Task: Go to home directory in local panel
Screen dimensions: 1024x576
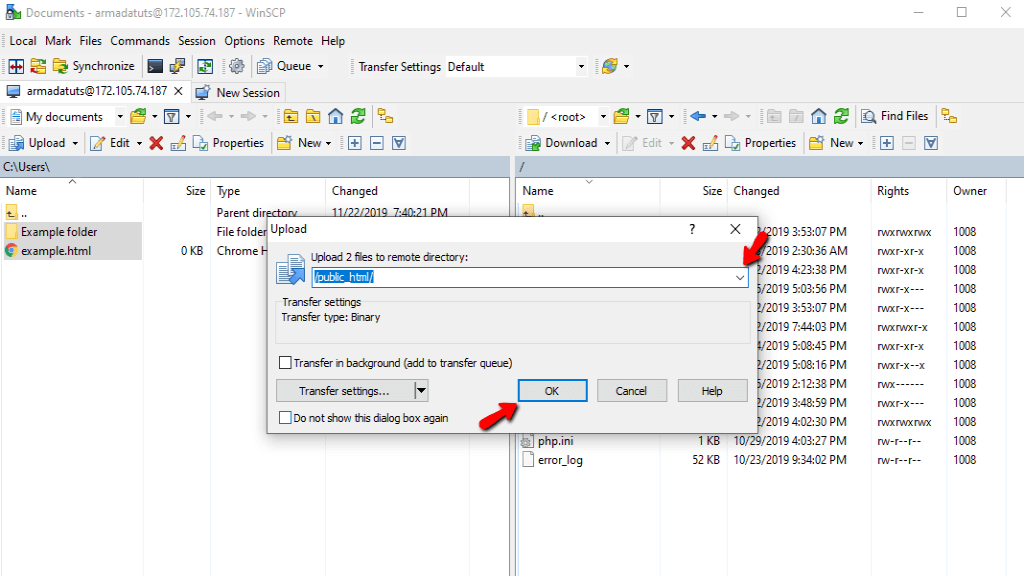Action: pyautogui.click(x=336, y=117)
